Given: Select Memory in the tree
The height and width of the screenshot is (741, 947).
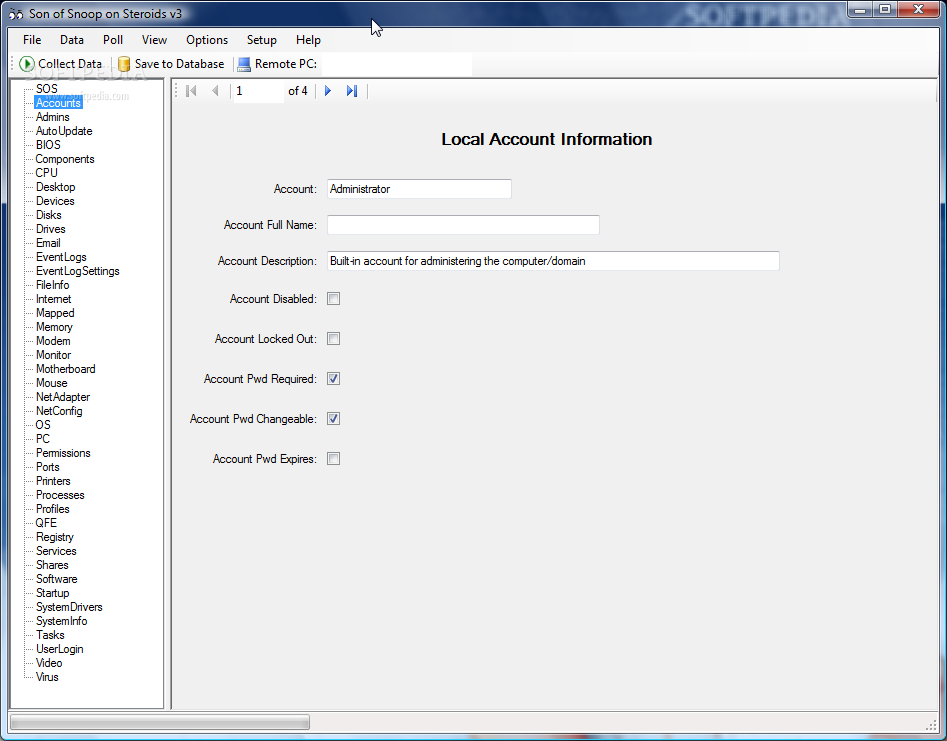Looking at the screenshot, I should tap(54, 327).
